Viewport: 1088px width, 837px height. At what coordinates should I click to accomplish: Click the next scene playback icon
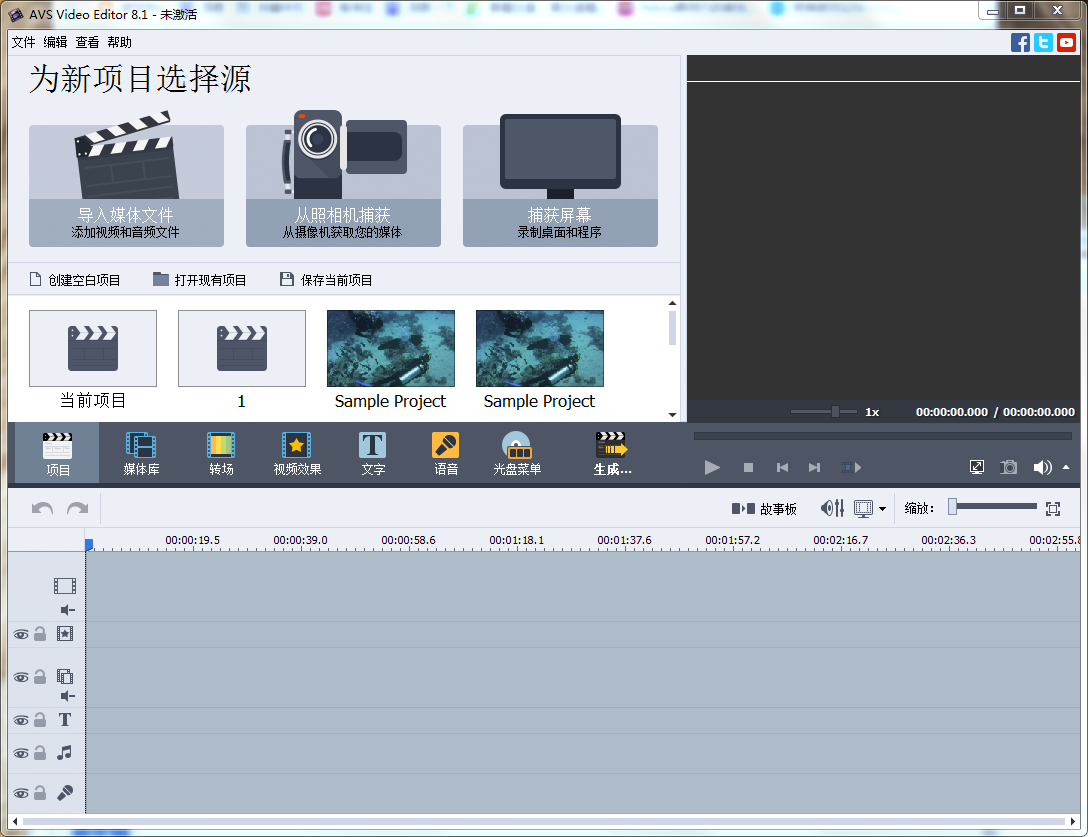coord(851,468)
